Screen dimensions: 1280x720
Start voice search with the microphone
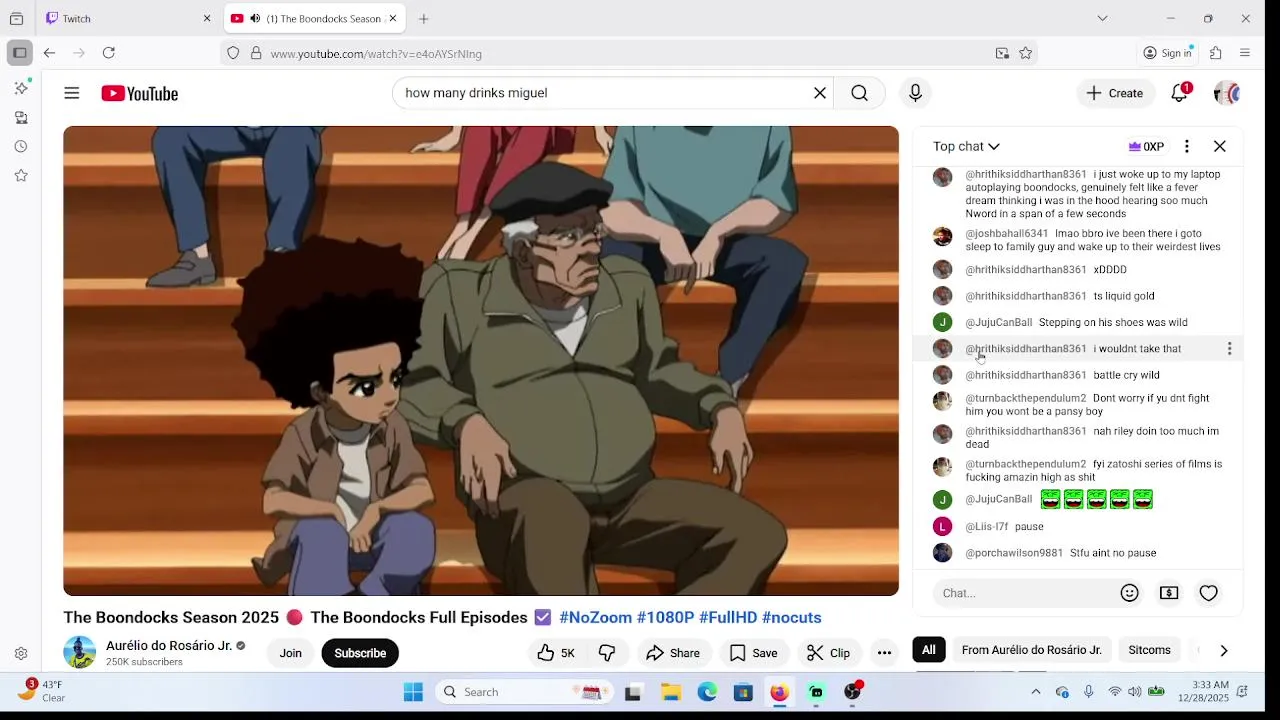[x=914, y=93]
